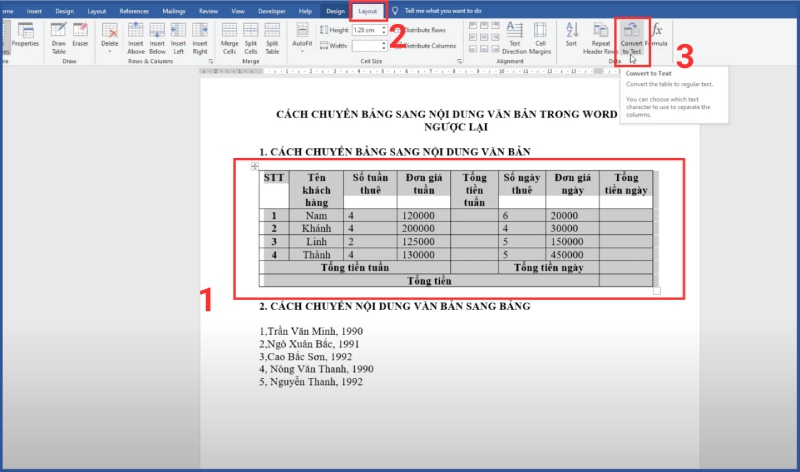This screenshot has height=472, width=800.
Task: Open the Formula dialog
Action: pos(657,35)
